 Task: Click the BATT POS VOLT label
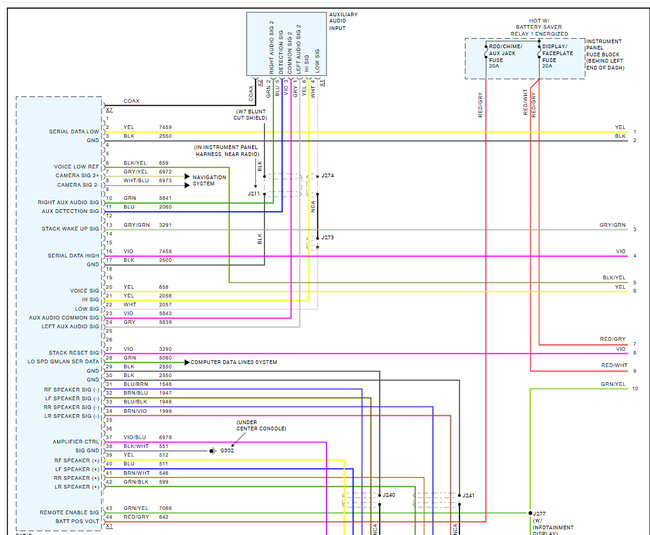pyautogui.click(x=78, y=521)
